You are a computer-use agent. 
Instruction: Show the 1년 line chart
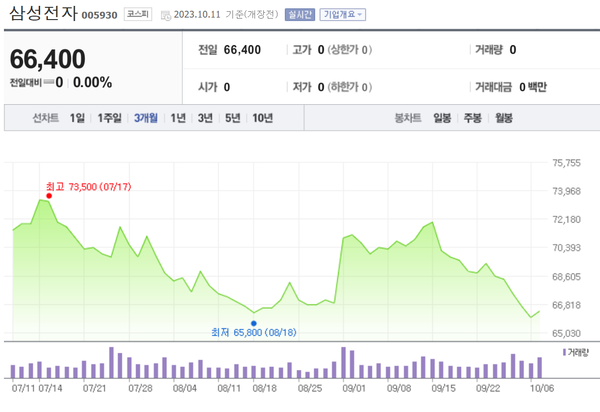(178, 118)
